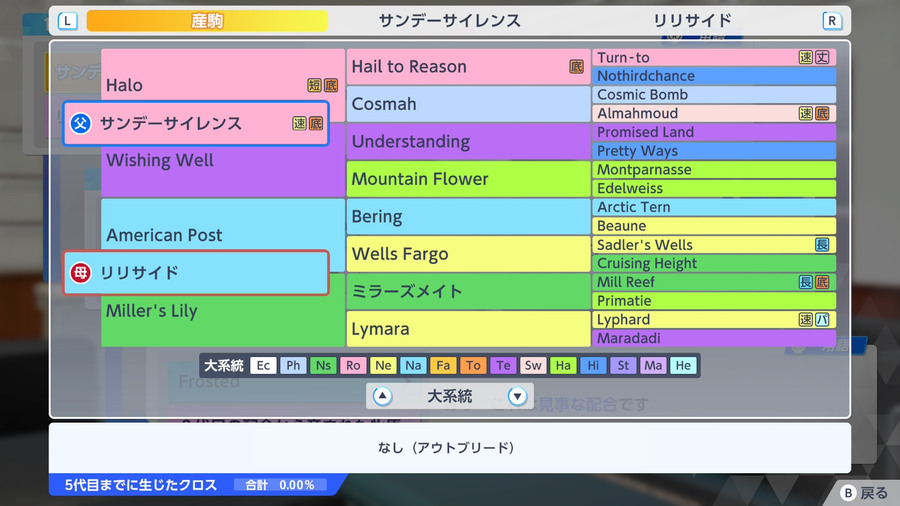Viewport: 900px width, 506px height.
Task: Click the Na lineage color swatch
Action: coord(413,365)
